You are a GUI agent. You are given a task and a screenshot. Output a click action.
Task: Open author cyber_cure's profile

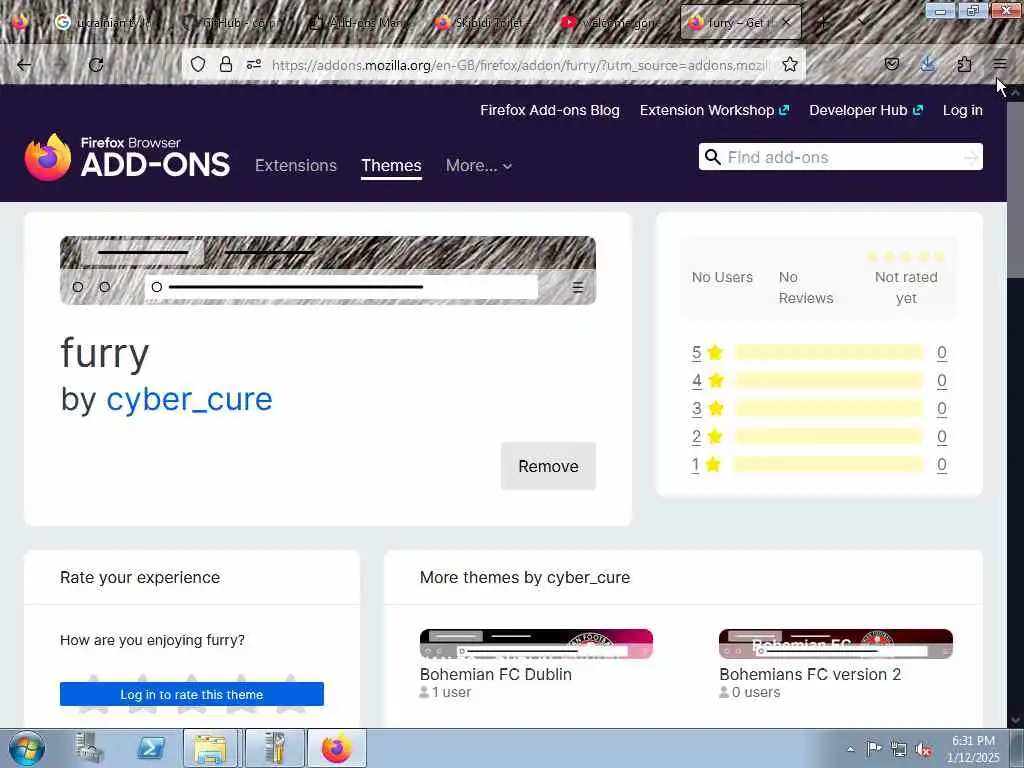point(189,399)
